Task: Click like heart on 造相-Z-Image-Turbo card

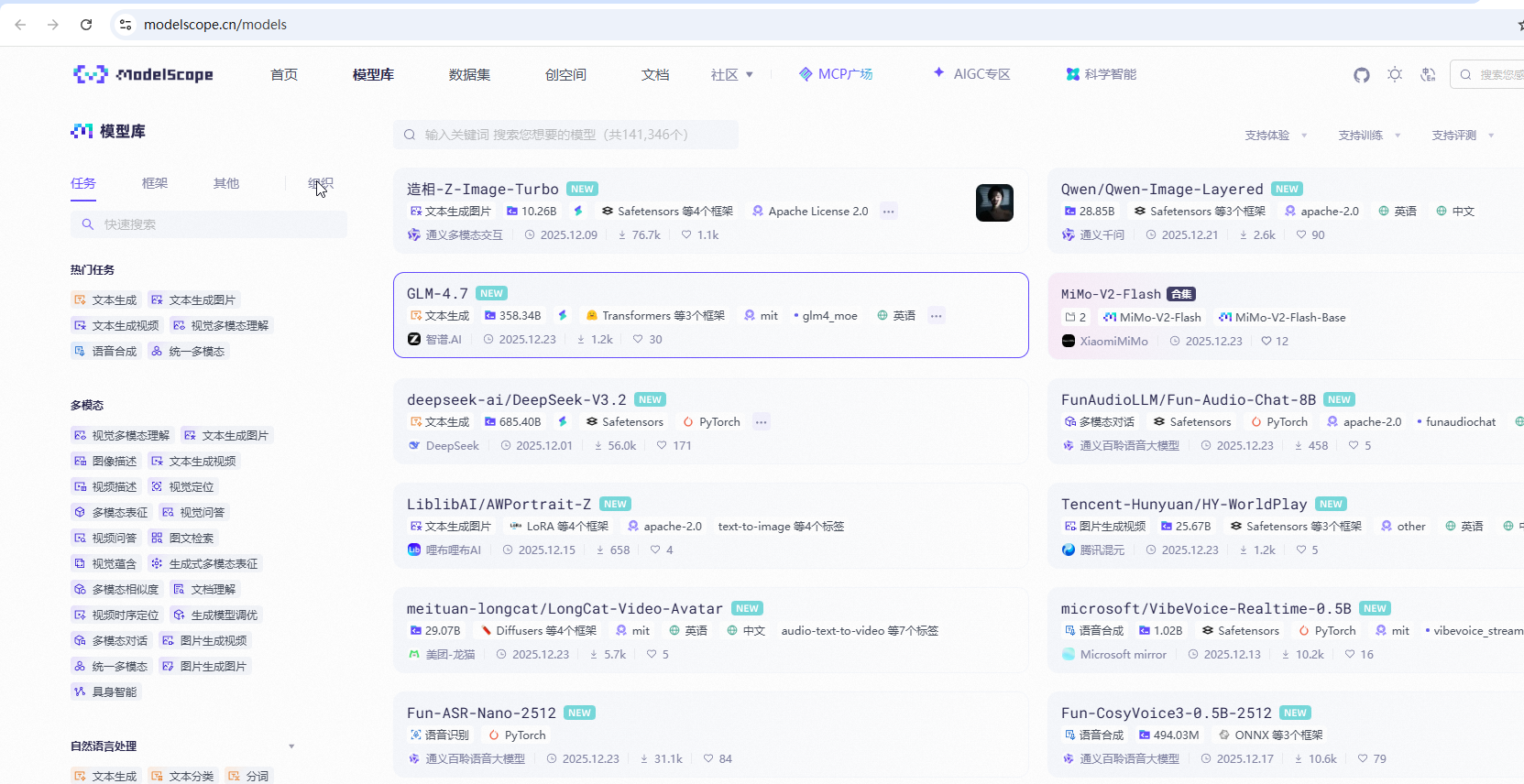Action: click(x=686, y=234)
